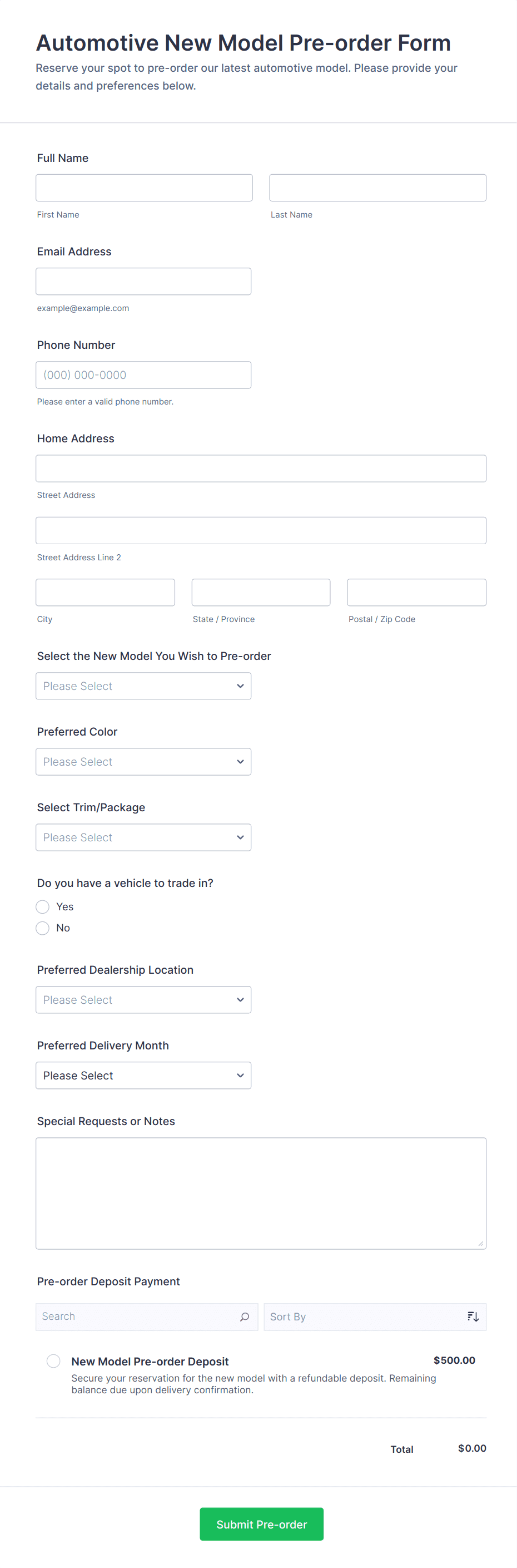Expand Preferred Dealership Location dropdown

tap(143, 1000)
